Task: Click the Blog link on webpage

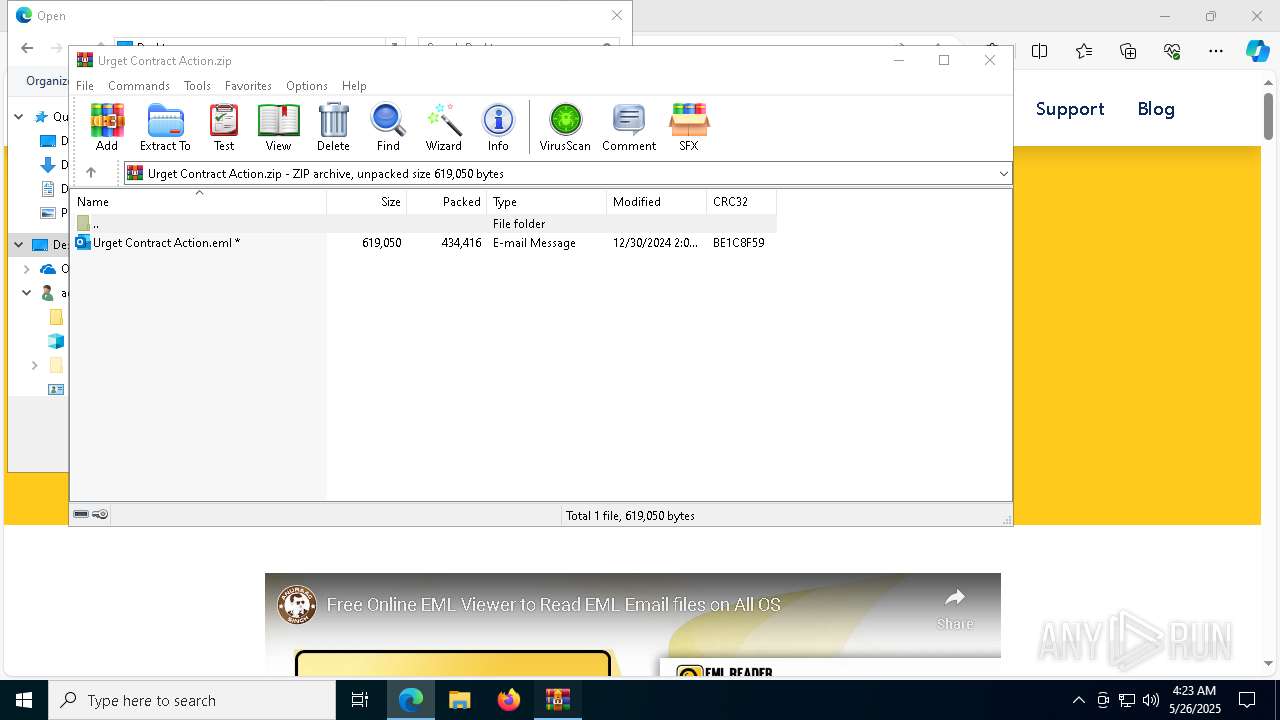Action: 1156,109
